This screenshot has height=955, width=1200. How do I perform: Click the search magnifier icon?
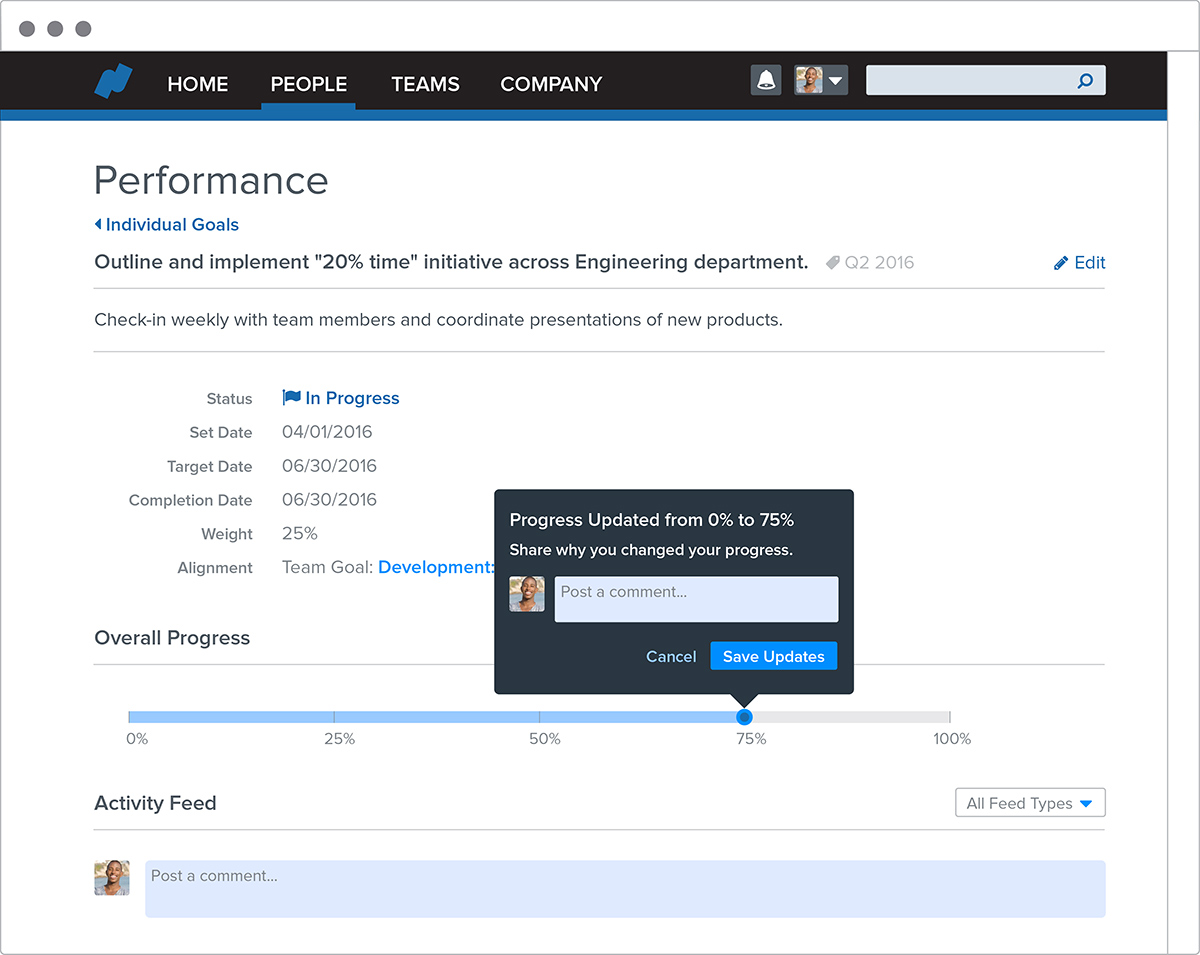1085,81
